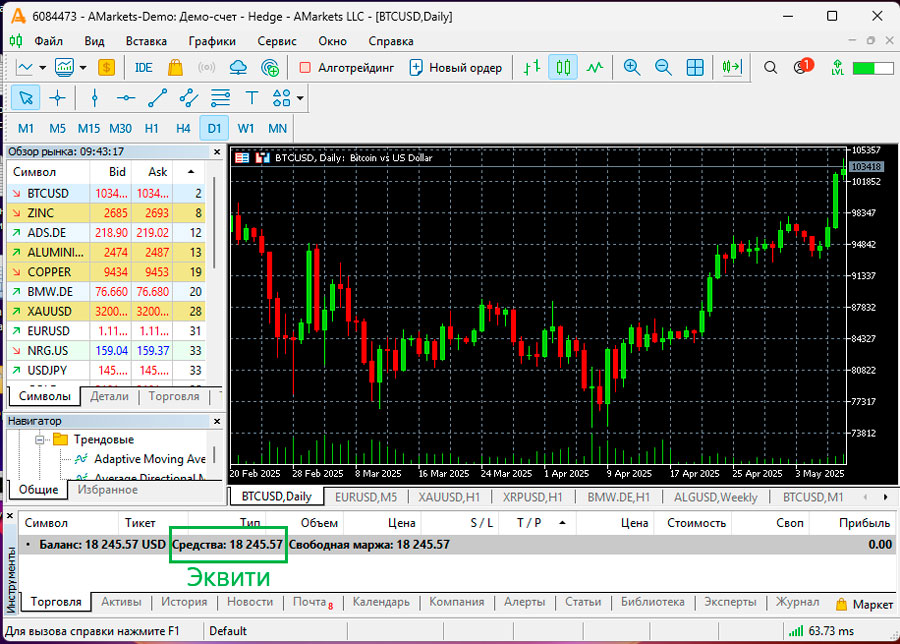This screenshot has height=644, width=900.
Task: Open the dollar symbols icon
Action: (x=106, y=68)
